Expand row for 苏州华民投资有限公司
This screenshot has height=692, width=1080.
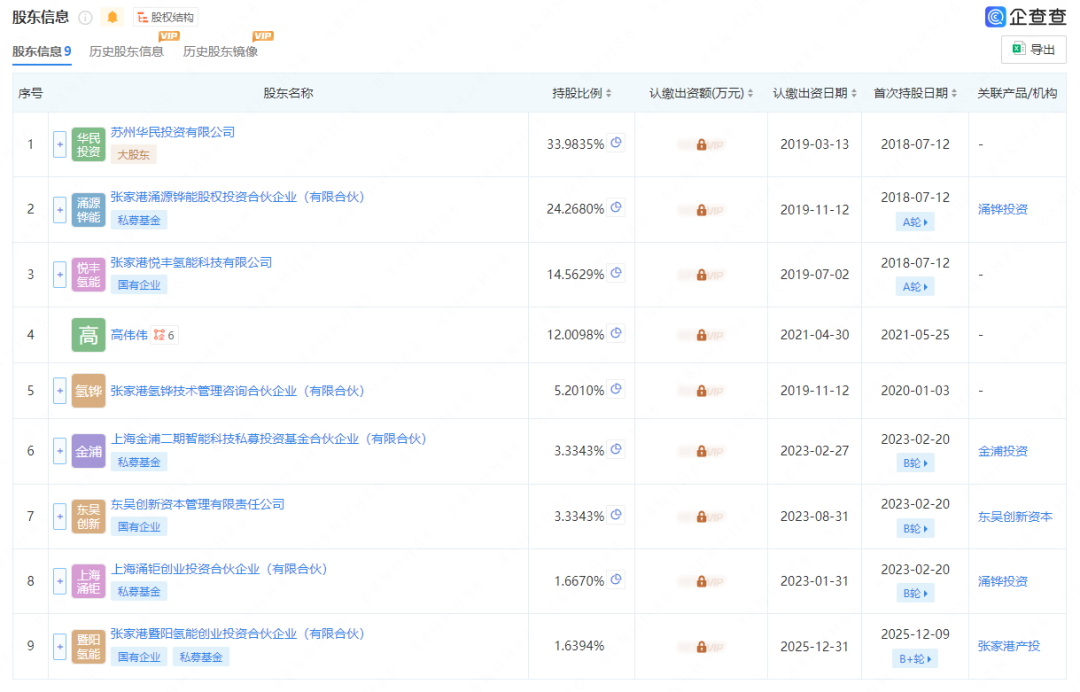pos(60,144)
